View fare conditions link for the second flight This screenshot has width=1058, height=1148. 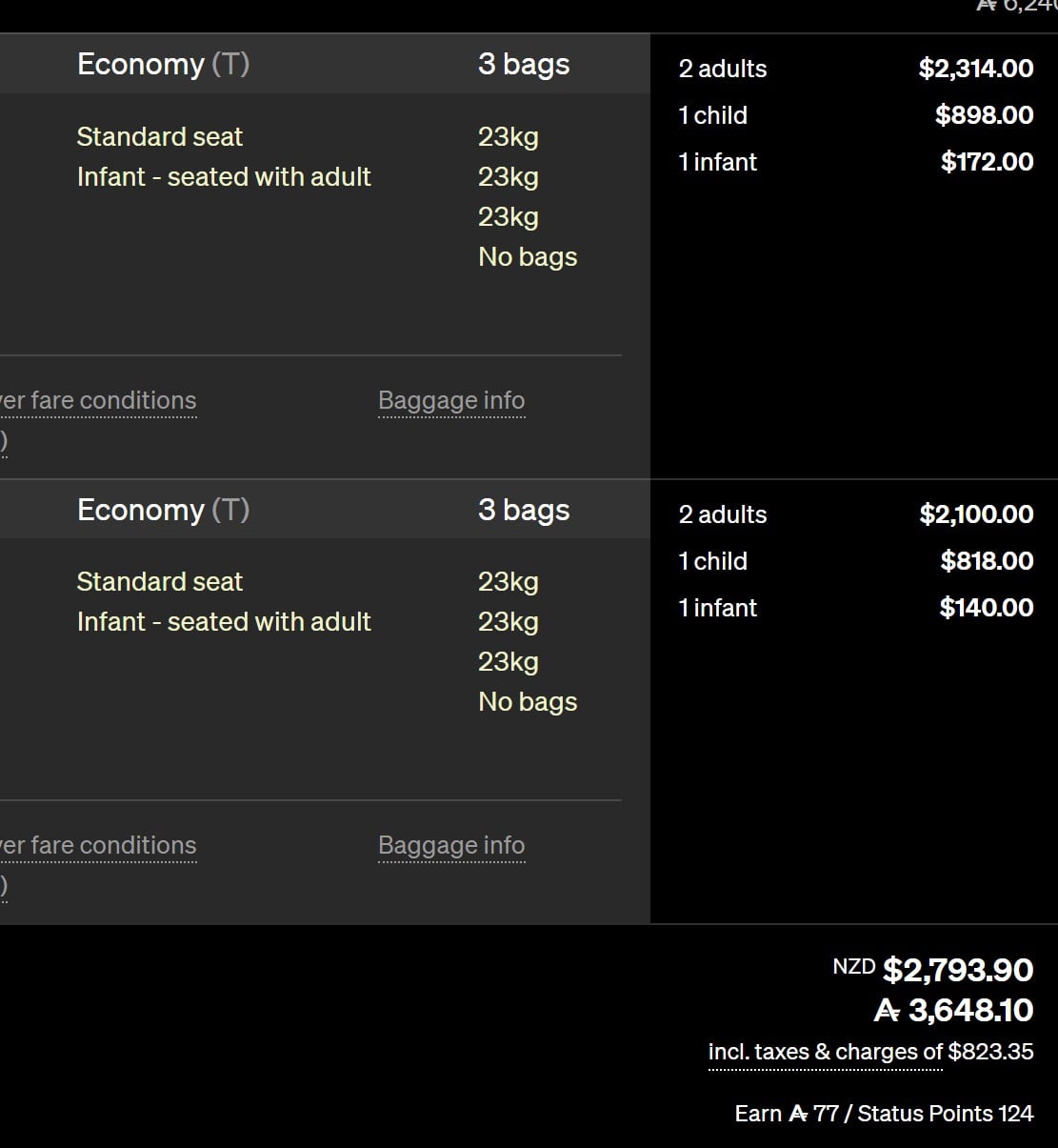point(98,846)
